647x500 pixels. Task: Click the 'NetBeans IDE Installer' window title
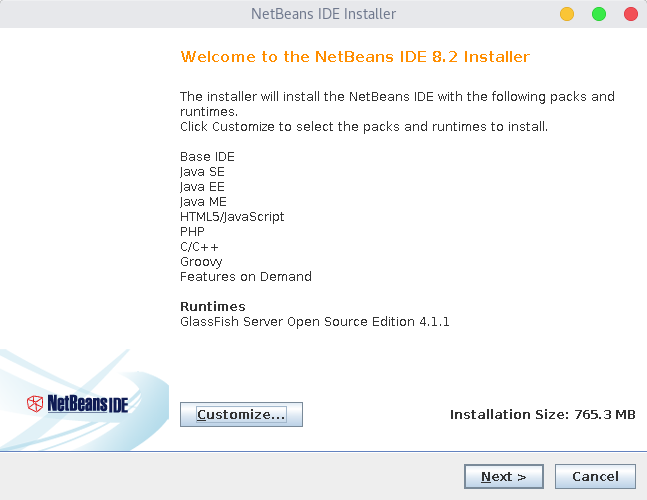coord(324,14)
